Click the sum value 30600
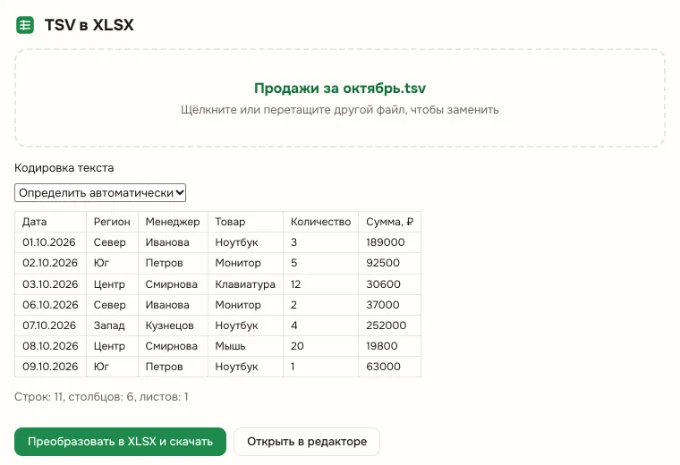680x465 pixels. click(390, 284)
